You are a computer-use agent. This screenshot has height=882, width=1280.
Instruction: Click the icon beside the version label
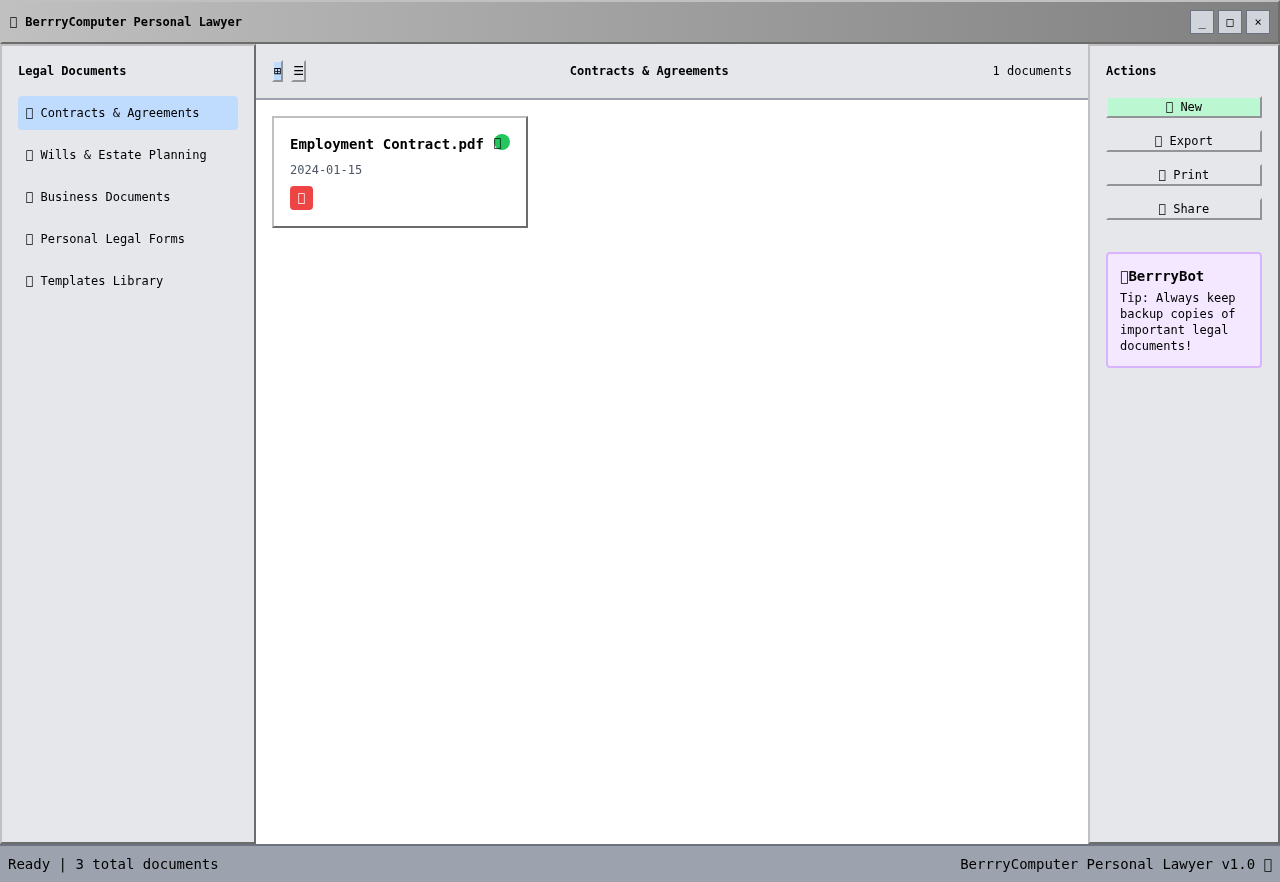tap(1267, 864)
